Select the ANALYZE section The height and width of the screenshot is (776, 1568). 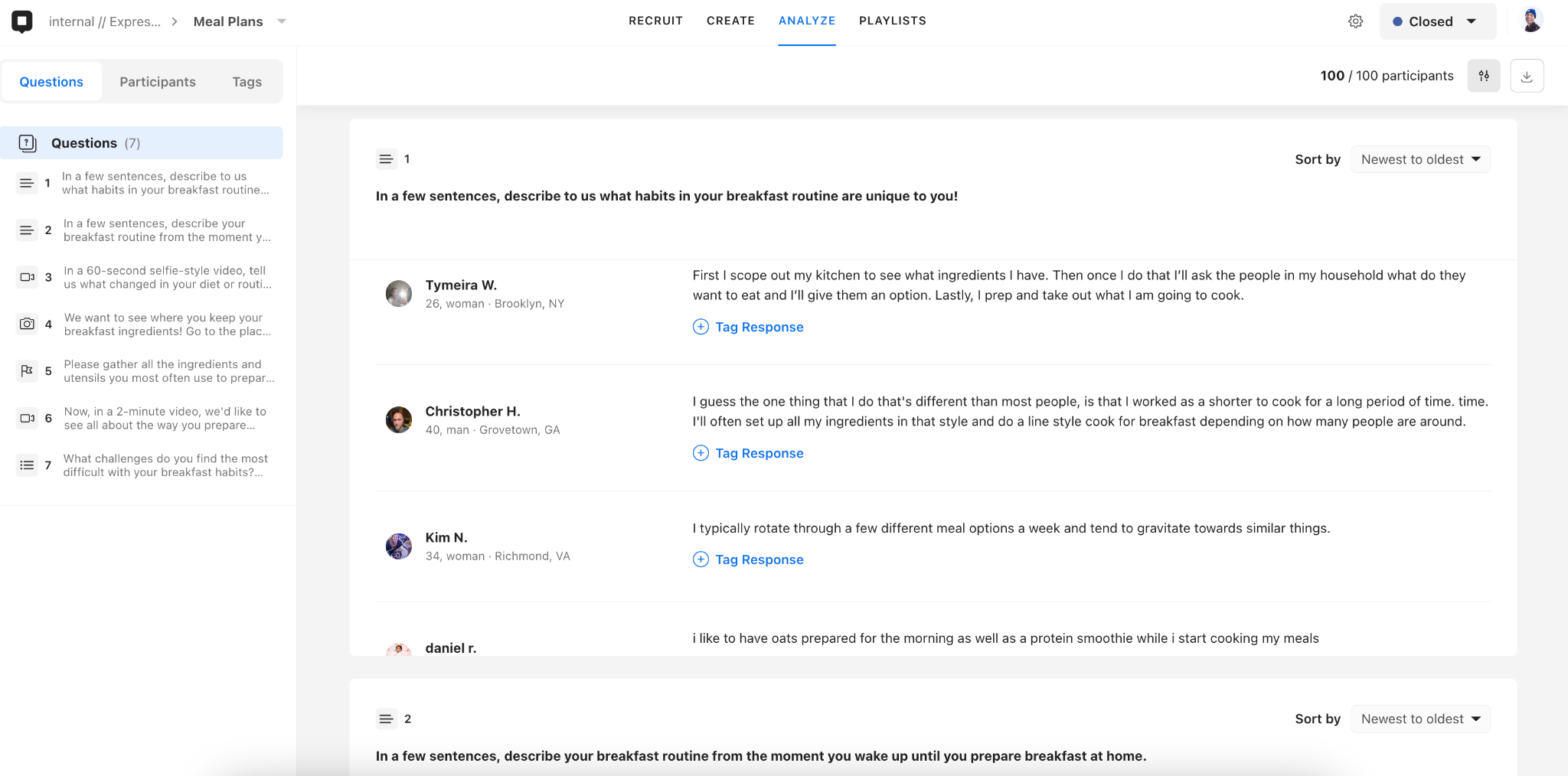pos(807,21)
